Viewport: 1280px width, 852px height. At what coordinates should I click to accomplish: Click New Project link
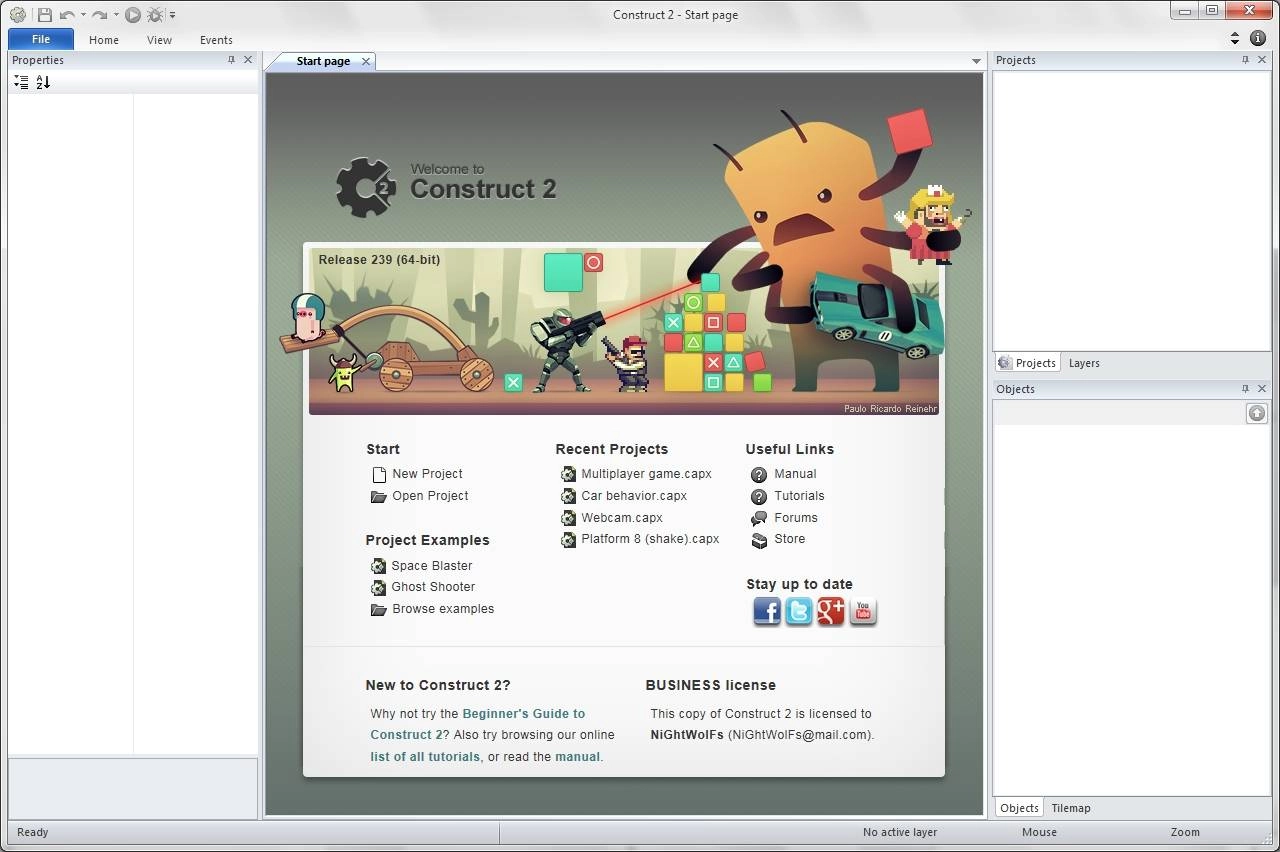coord(427,474)
